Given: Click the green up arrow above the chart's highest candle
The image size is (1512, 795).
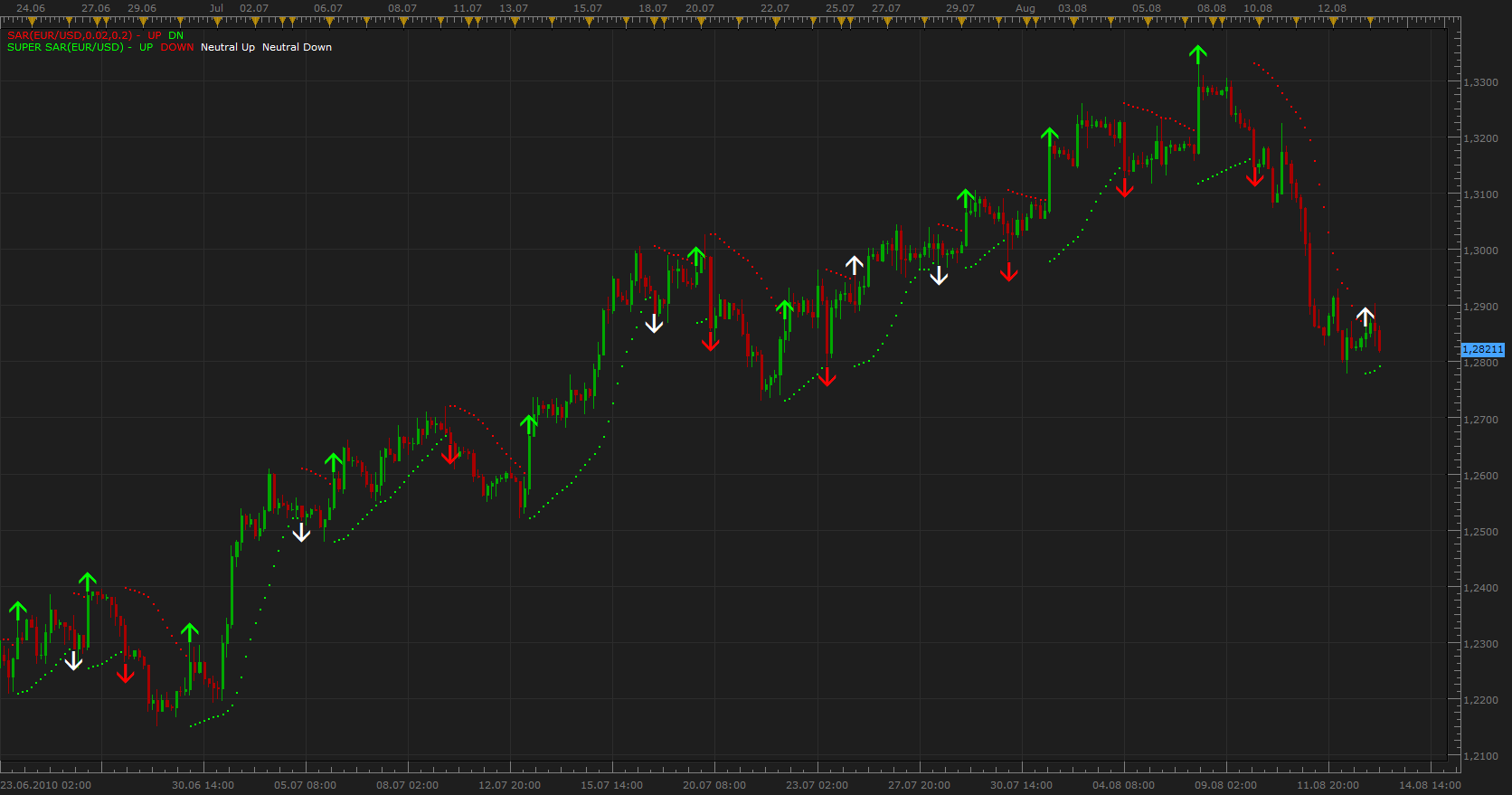Looking at the screenshot, I should pos(1198,55).
